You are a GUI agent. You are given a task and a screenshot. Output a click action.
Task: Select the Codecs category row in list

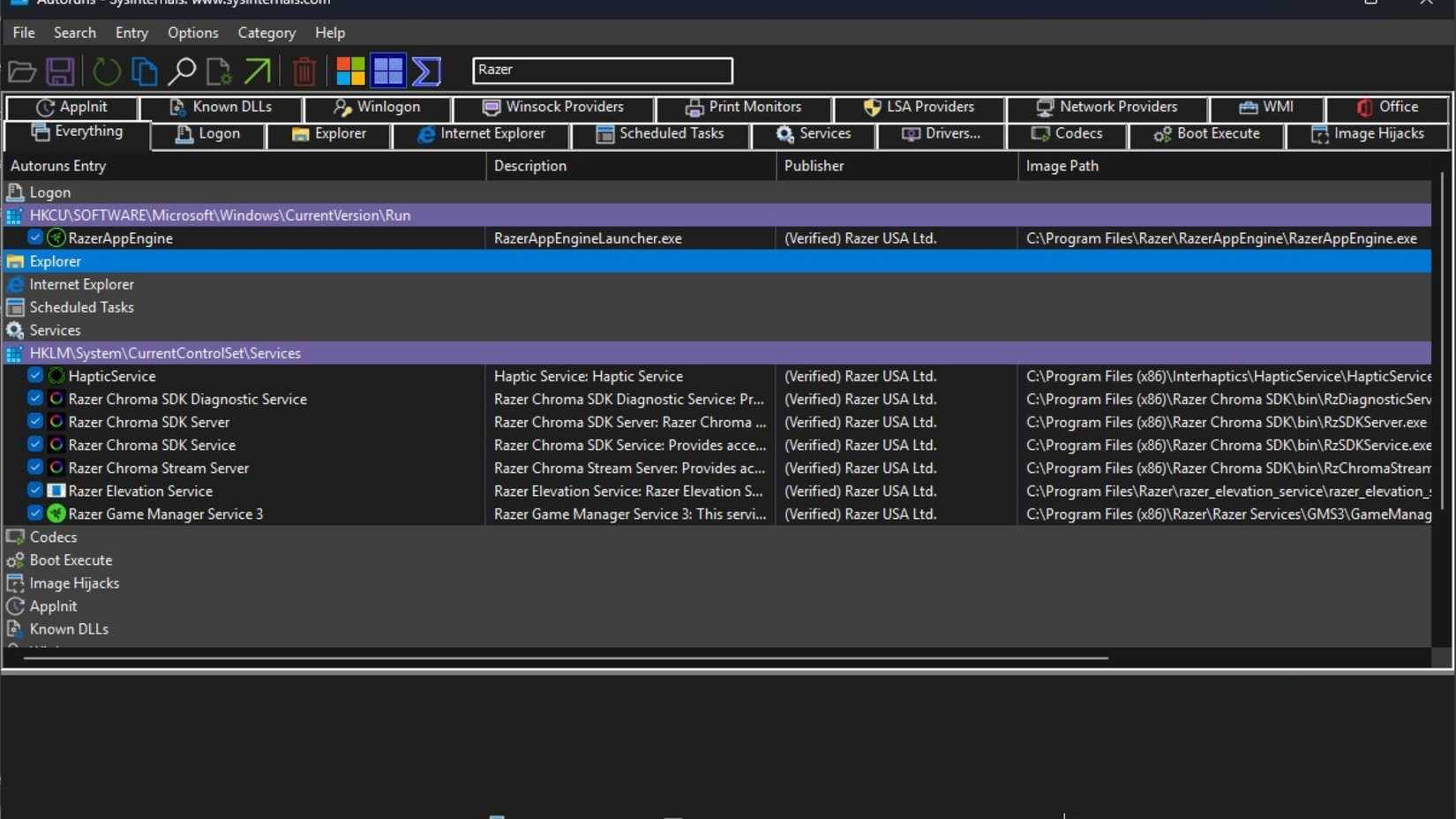pos(53,537)
